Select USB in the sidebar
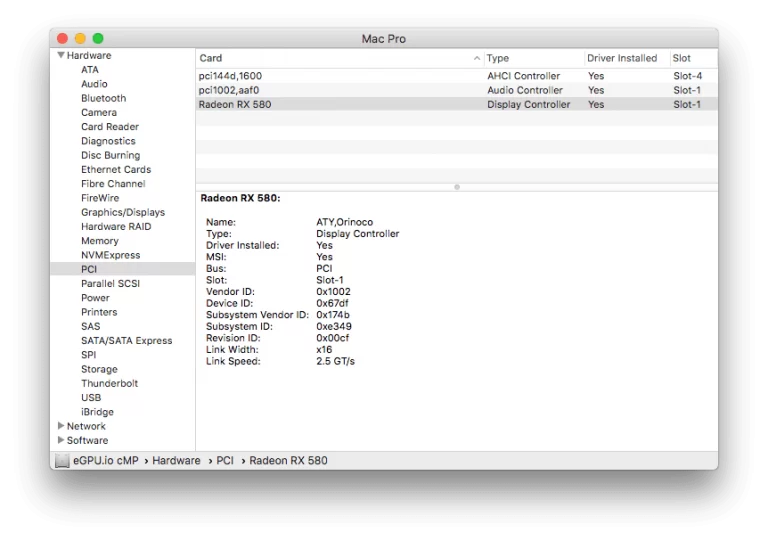 click(x=91, y=398)
